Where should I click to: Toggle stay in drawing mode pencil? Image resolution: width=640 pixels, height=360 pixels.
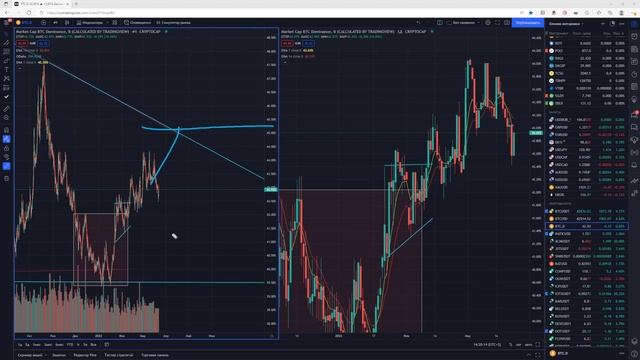click(7, 139)
